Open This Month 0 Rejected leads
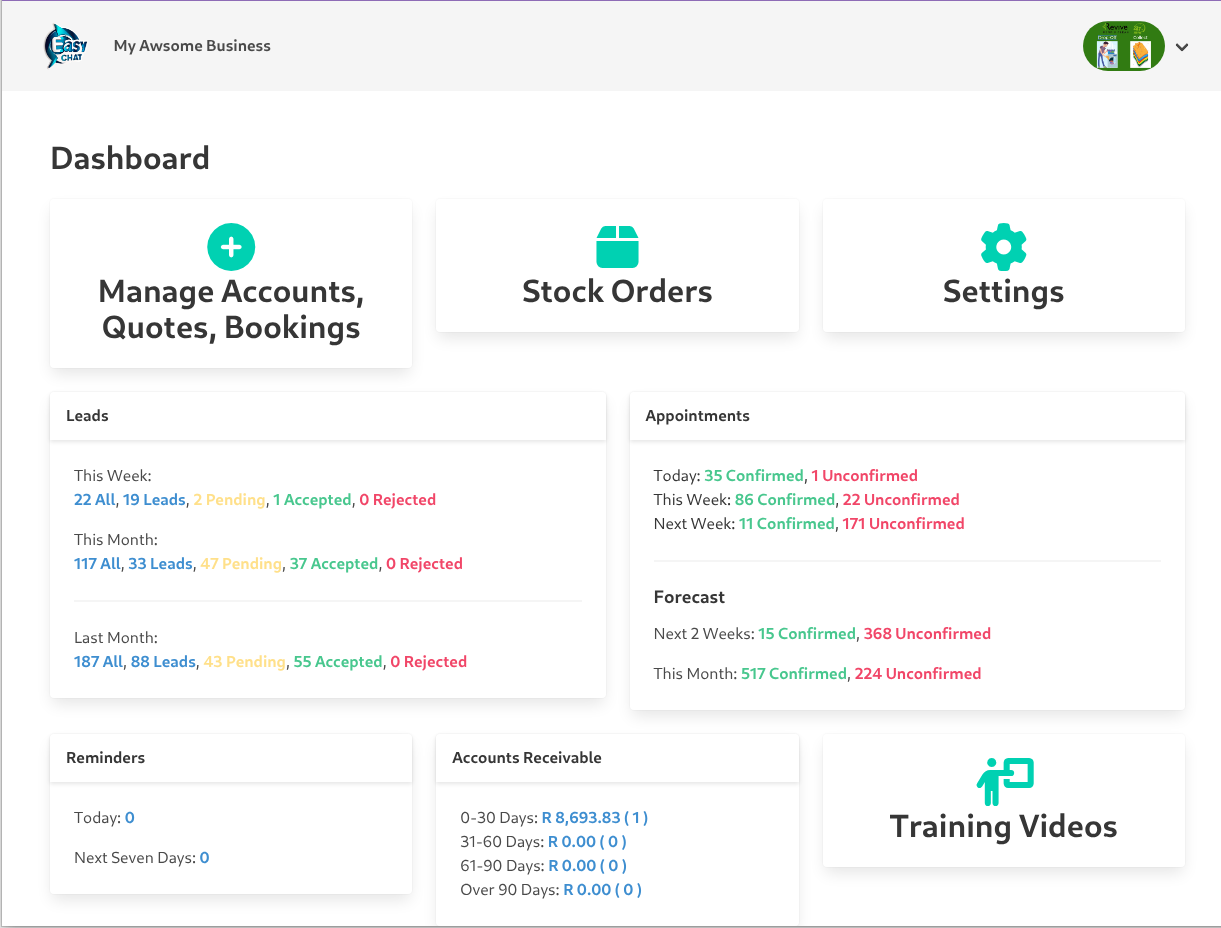Image resolution: width=1221 pixels, height=928 pixels. [x=424, y=564]
